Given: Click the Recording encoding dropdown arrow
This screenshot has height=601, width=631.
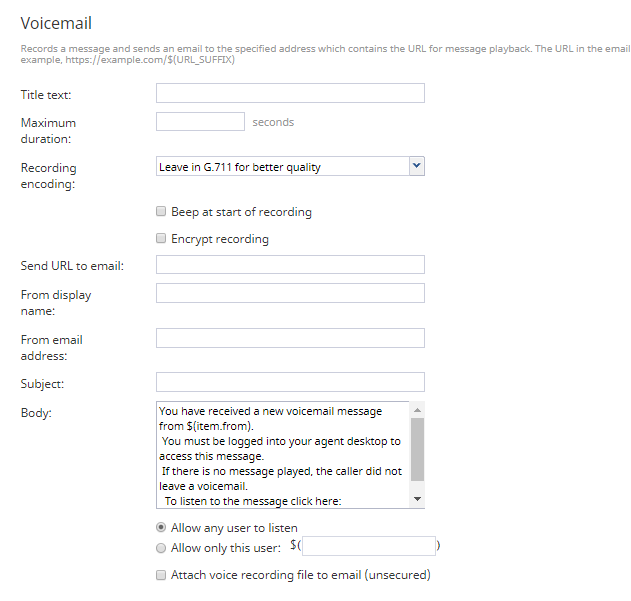Looking at the screenshot, I should point(417,166).
